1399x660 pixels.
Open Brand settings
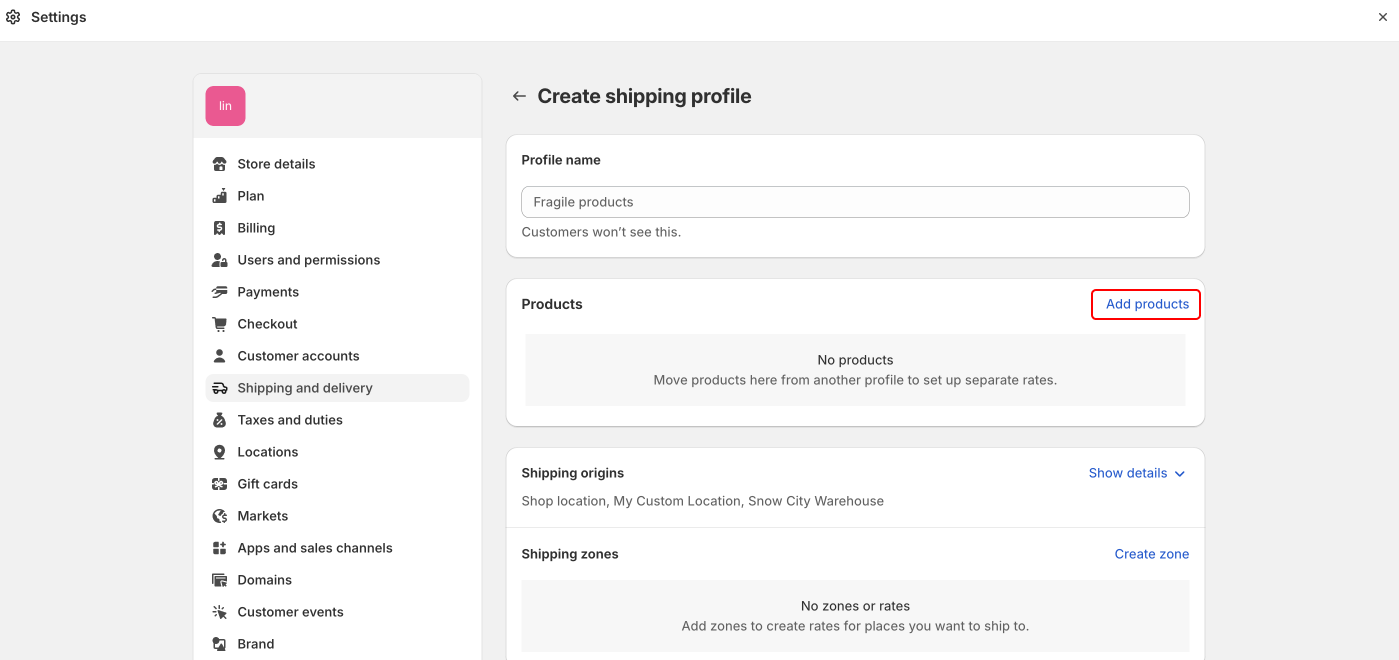[337, 644]
